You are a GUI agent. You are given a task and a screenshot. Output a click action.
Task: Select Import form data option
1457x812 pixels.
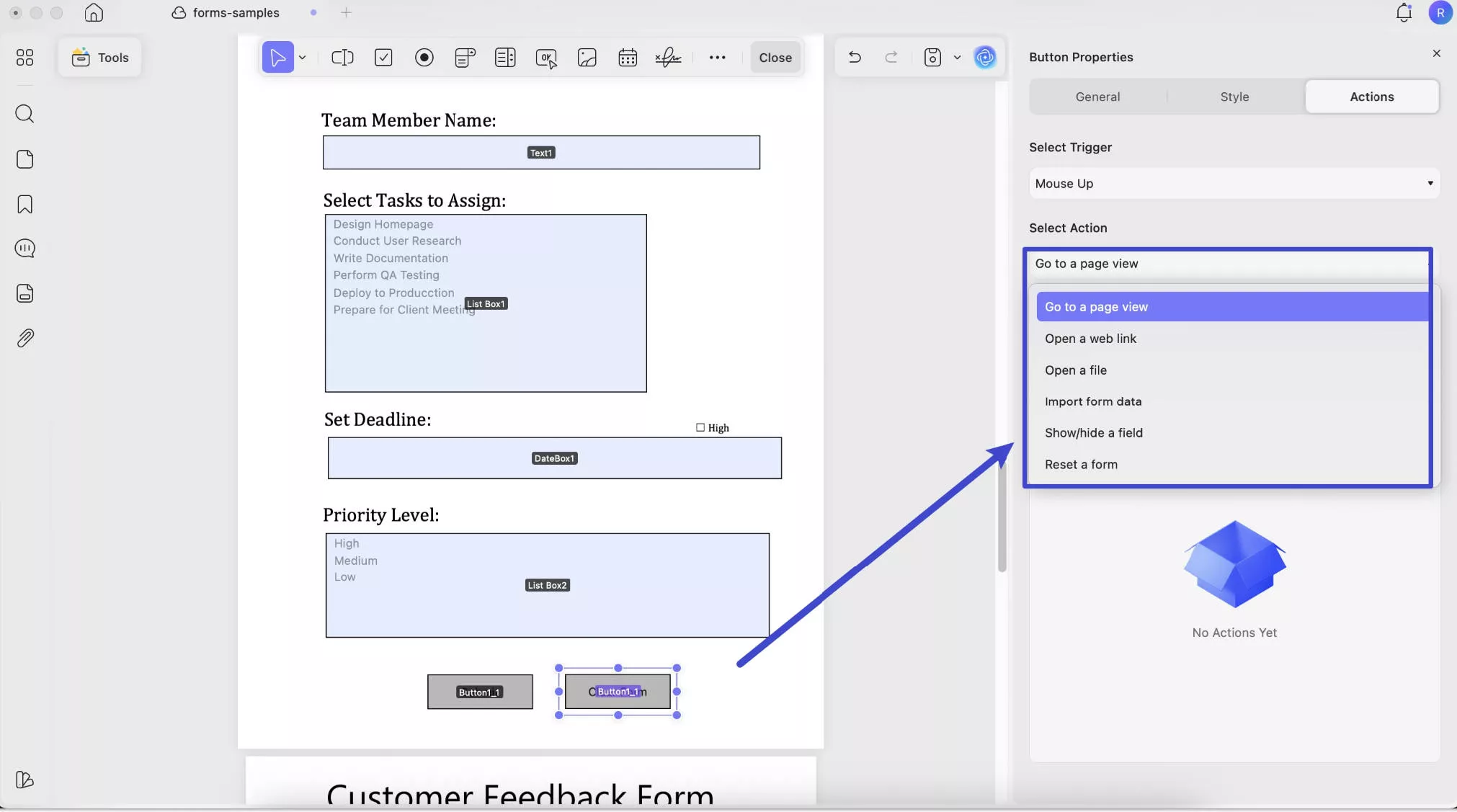(x=1232, y=401)
